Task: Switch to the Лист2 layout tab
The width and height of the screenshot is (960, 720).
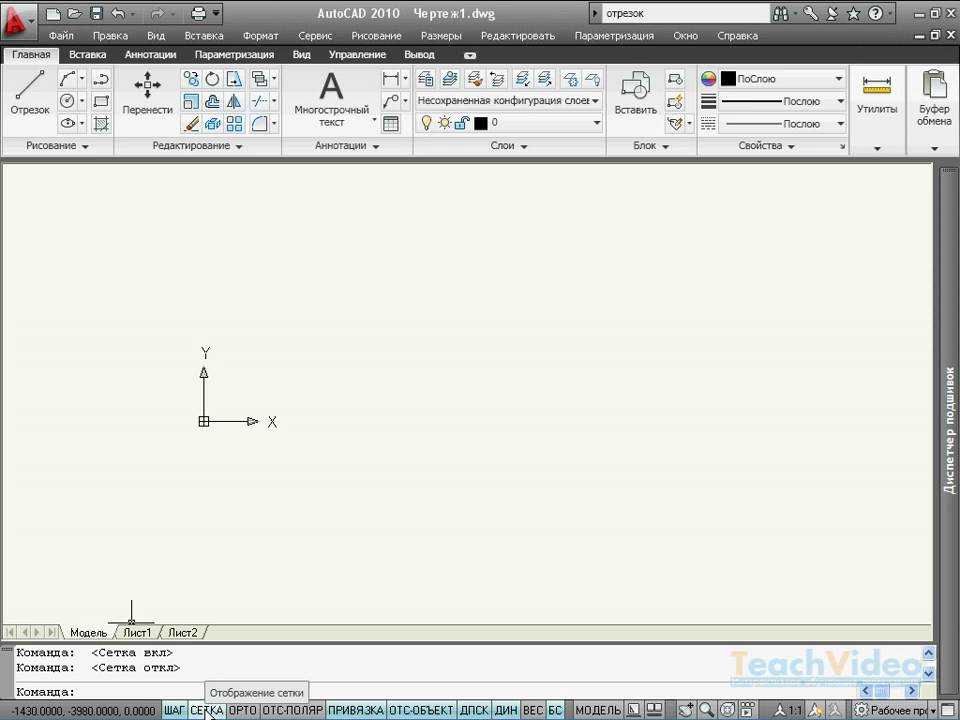Action: pos(182,632)
